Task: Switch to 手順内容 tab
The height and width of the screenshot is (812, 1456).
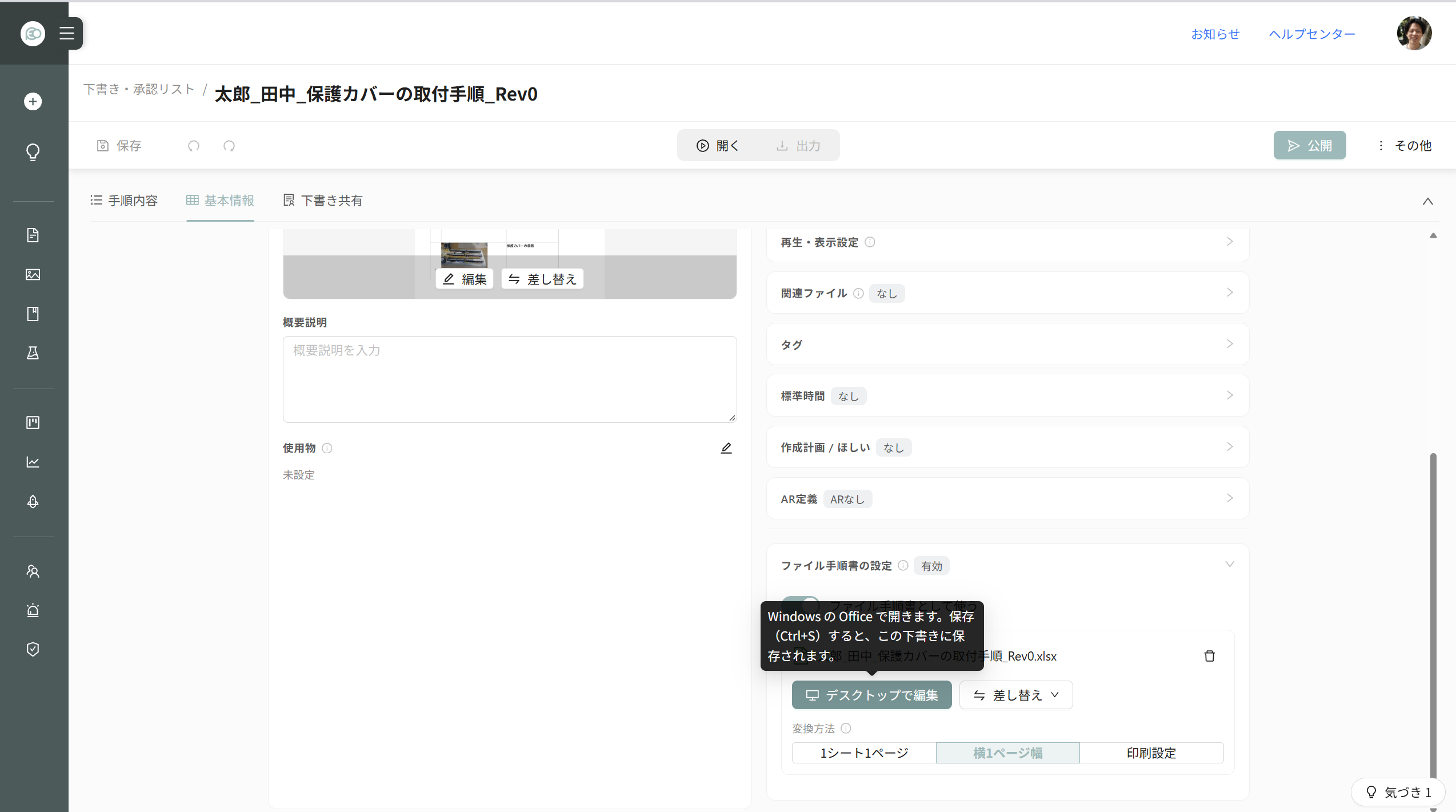Action: pos(124,201)
